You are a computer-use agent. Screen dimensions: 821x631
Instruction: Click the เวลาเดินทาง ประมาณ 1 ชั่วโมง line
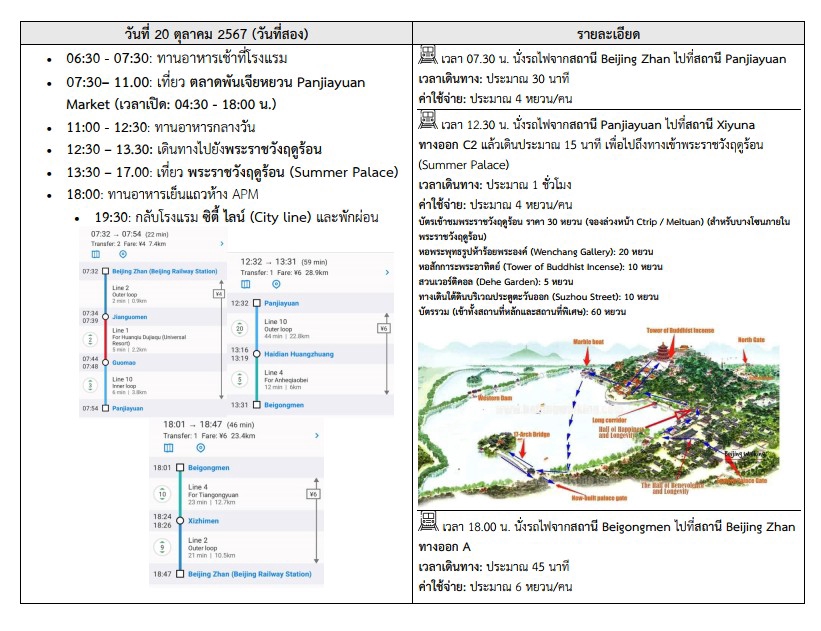click(x=495, y=185)
